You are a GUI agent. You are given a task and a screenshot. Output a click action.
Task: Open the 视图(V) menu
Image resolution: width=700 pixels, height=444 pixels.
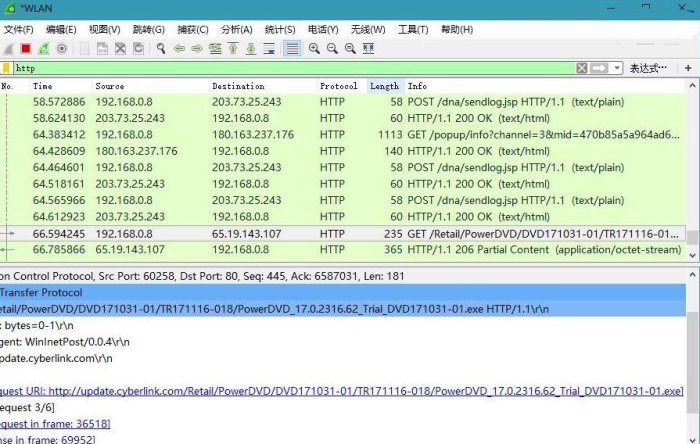[x=104, y=29]
